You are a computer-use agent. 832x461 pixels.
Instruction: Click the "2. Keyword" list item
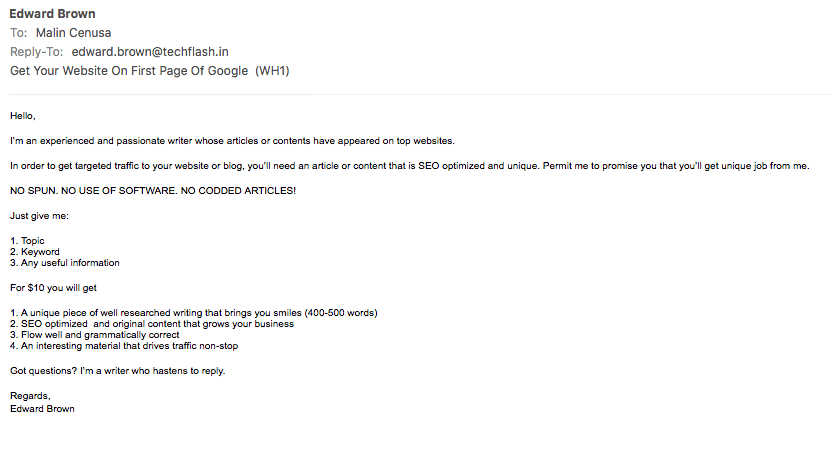35,252
